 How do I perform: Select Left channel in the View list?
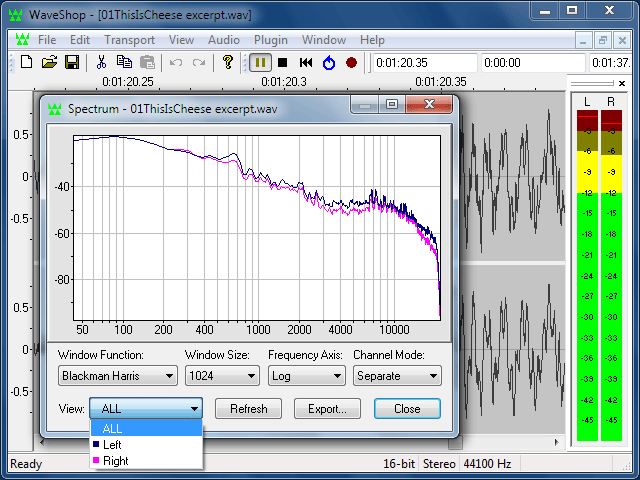[x=147, y=444]
